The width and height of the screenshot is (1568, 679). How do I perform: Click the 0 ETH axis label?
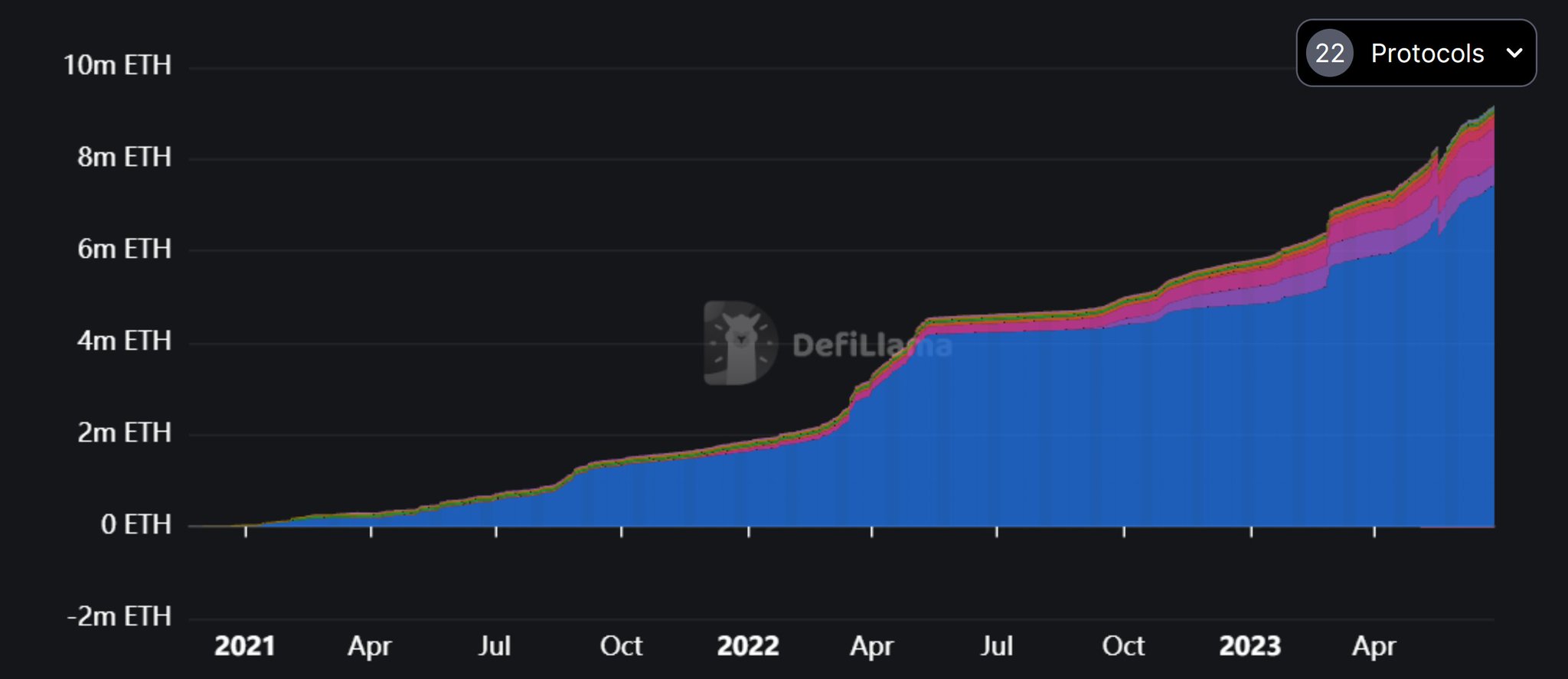pyautogui.click(x=136, y=524)
